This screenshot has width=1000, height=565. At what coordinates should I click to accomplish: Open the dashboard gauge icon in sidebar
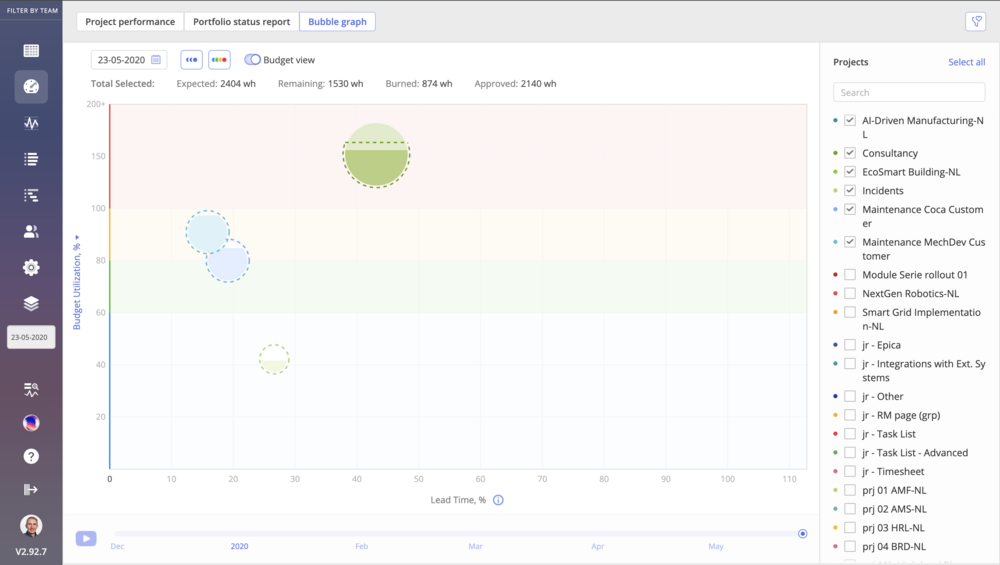[31, 87]
